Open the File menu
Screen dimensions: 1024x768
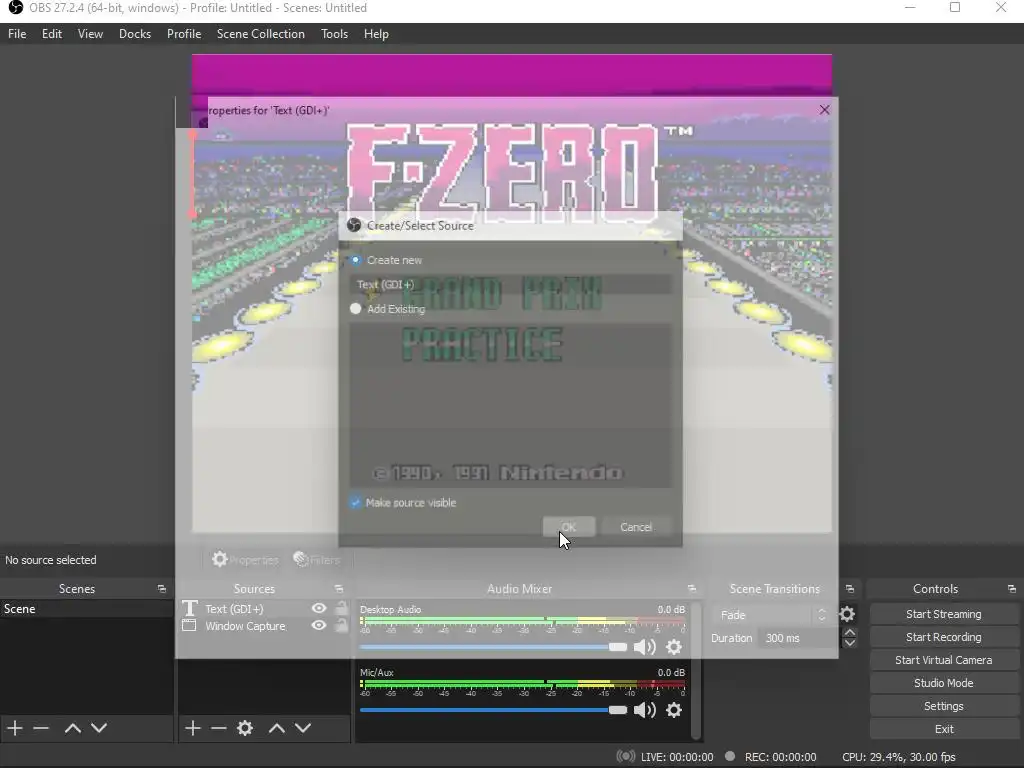[x=17, y=34]
